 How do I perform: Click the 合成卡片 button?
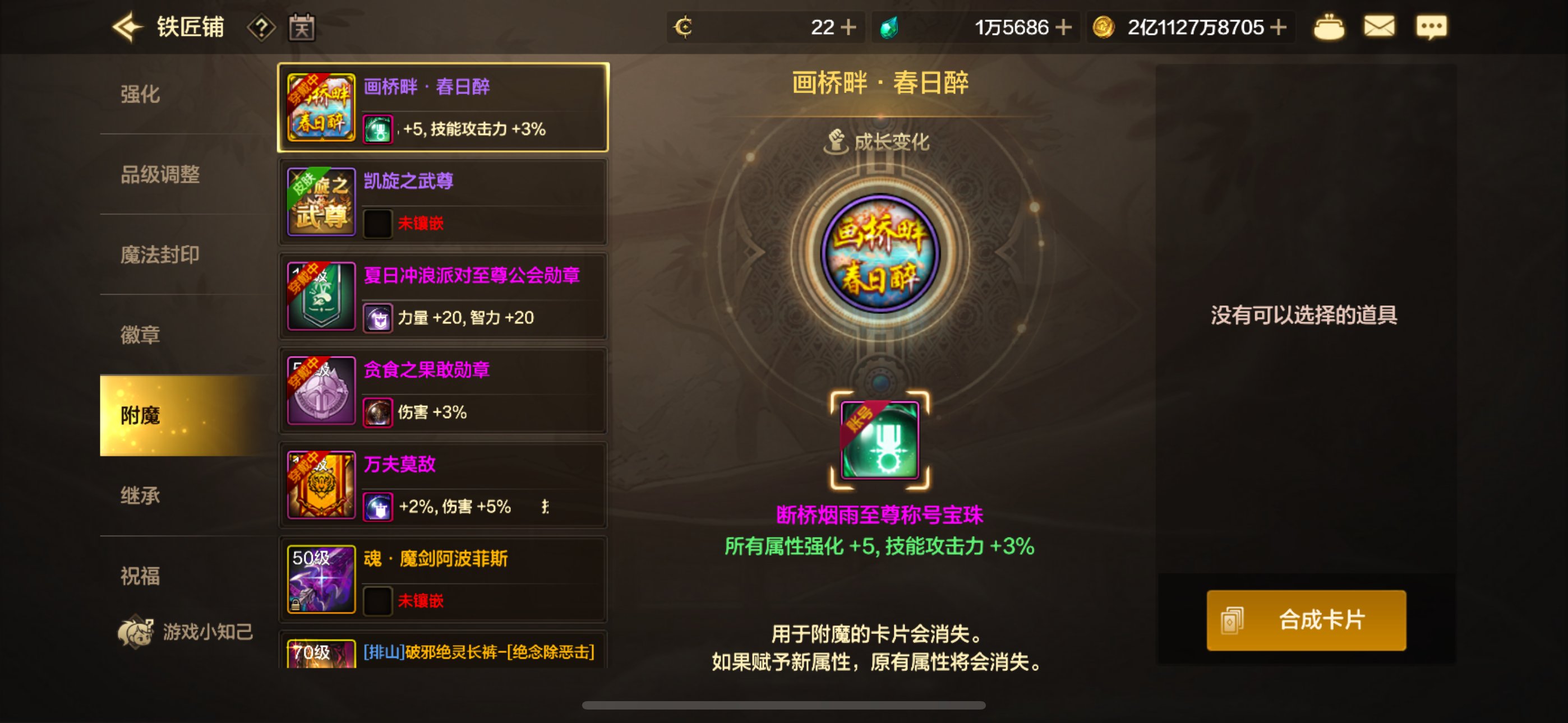[x=1306, y=620]
